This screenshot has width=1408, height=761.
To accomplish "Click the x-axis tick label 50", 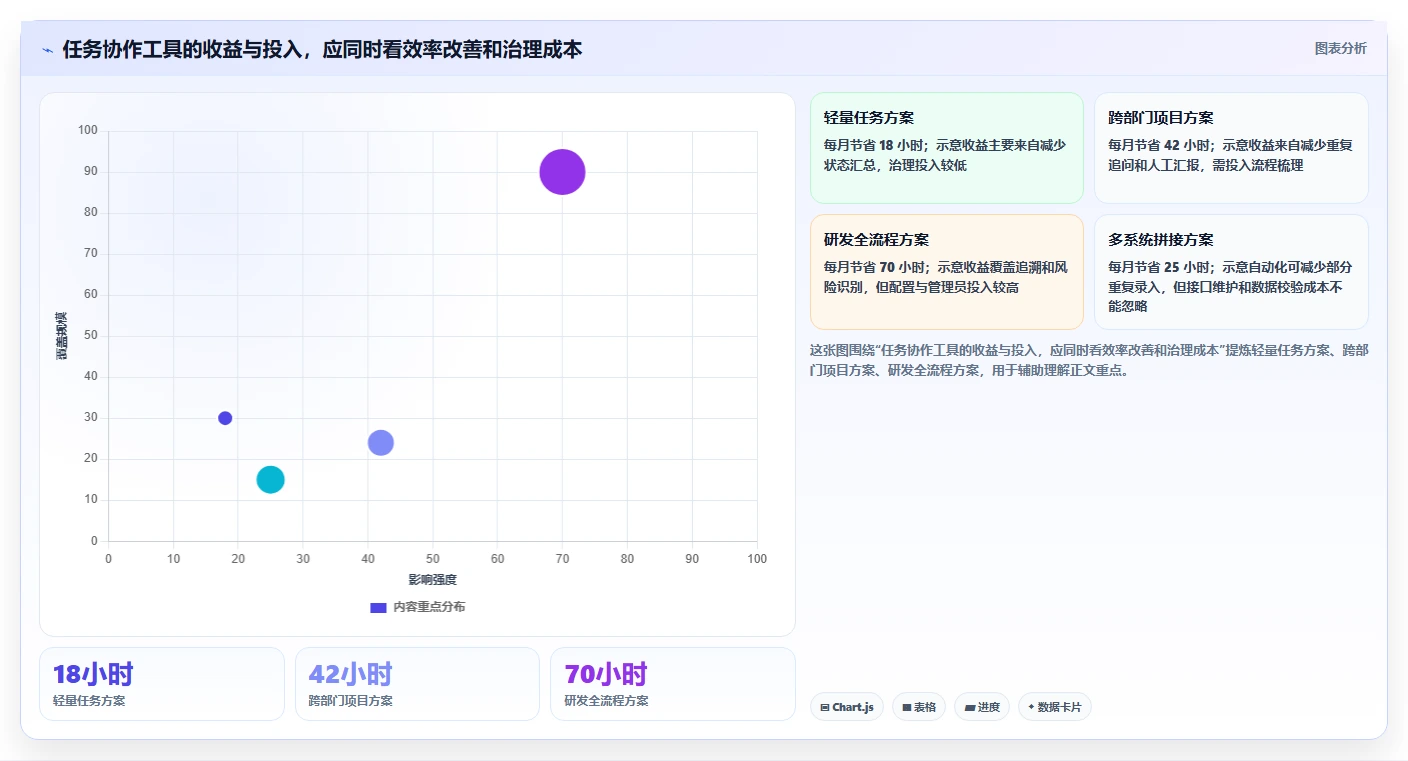I will tap(433, 559).
